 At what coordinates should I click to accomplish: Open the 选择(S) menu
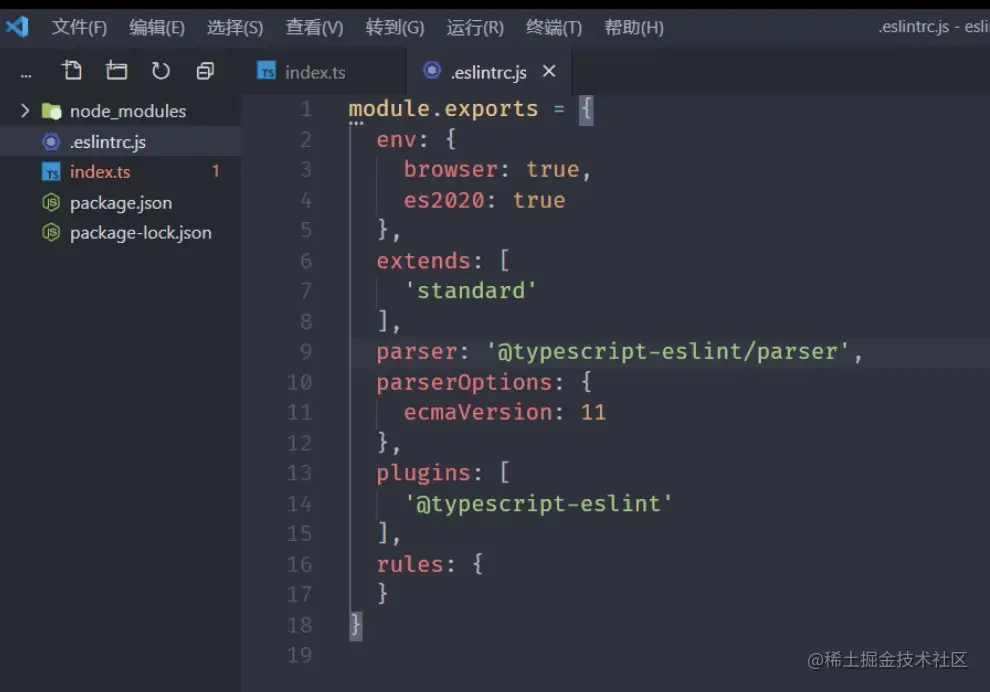point(235,28)
